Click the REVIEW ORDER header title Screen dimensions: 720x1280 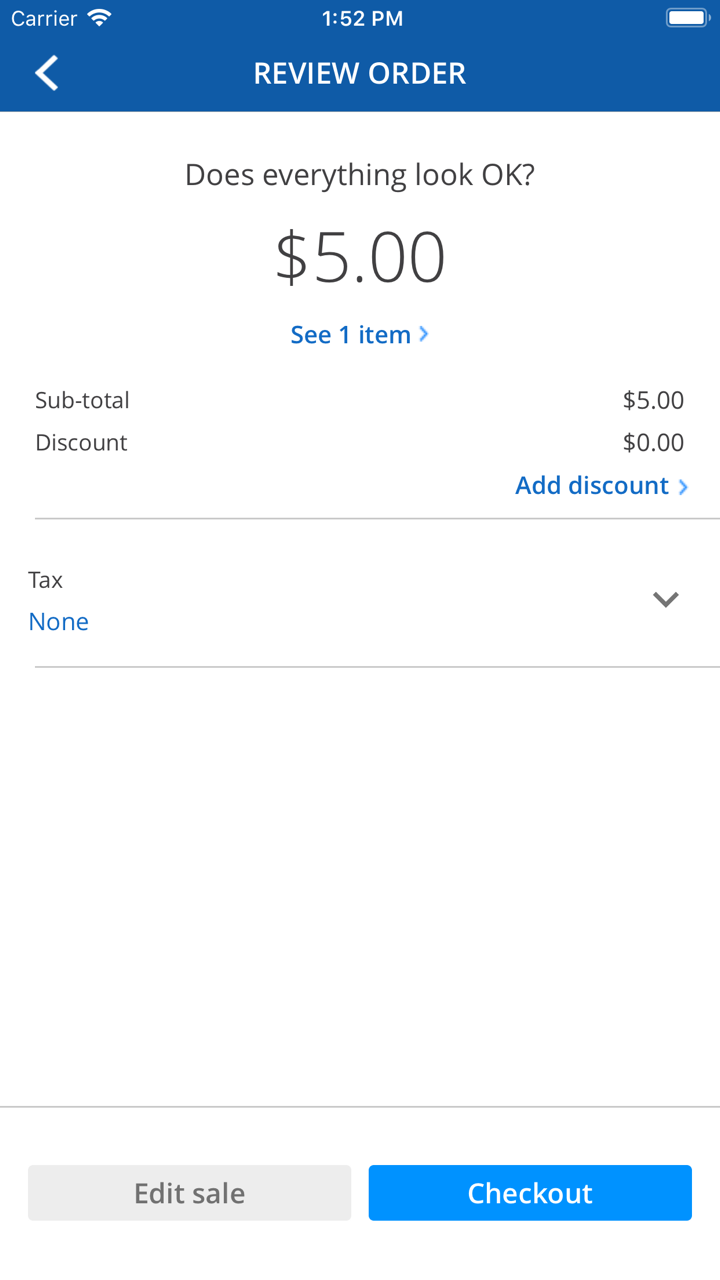(x=360, y=73)
